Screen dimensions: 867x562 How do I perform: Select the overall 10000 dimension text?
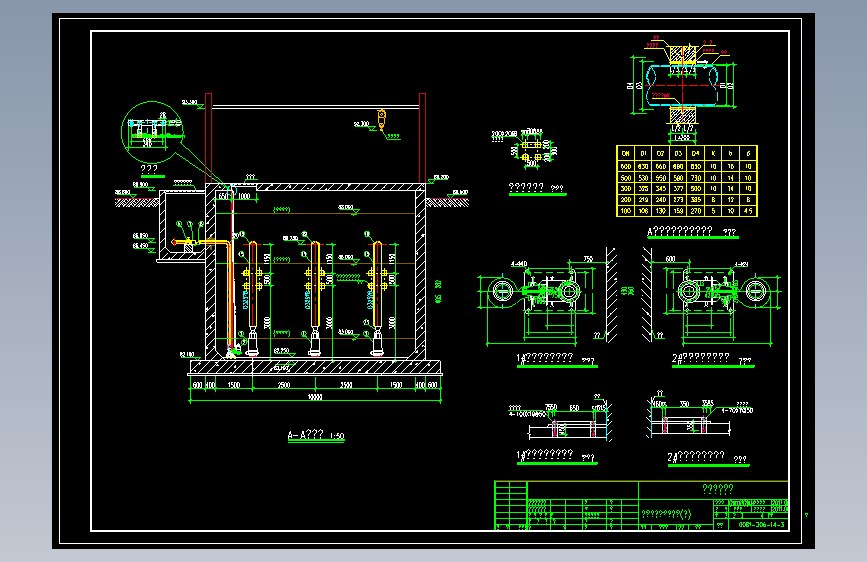[315, 397]
